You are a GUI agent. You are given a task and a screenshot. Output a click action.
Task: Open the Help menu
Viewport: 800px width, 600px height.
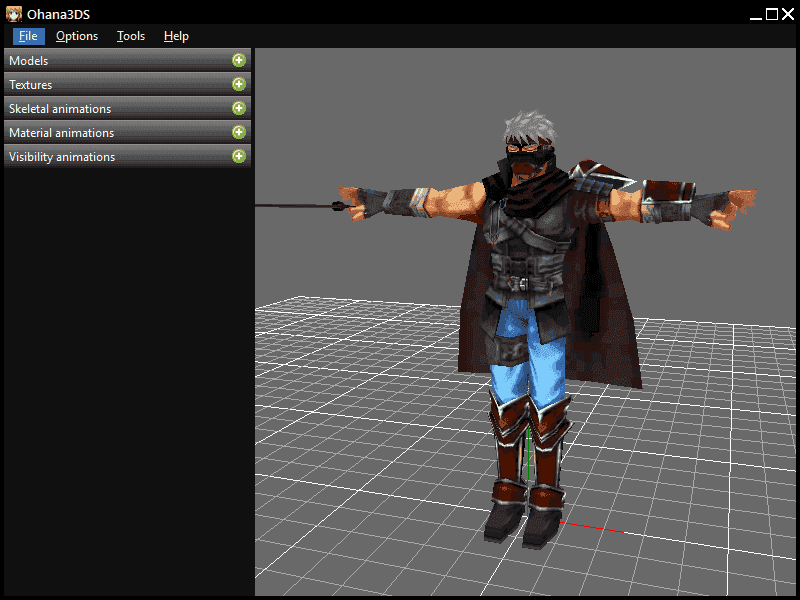click(x=176, y=36)
